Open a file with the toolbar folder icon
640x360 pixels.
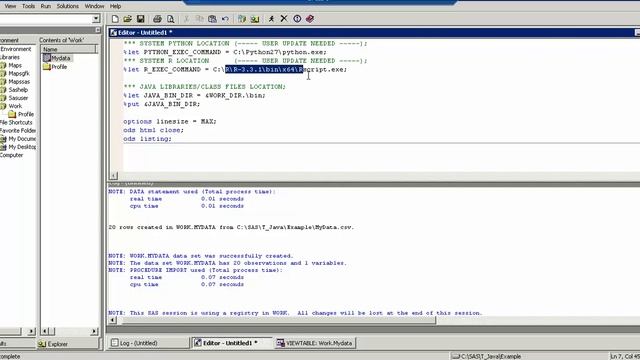click(x=127, y=19)
